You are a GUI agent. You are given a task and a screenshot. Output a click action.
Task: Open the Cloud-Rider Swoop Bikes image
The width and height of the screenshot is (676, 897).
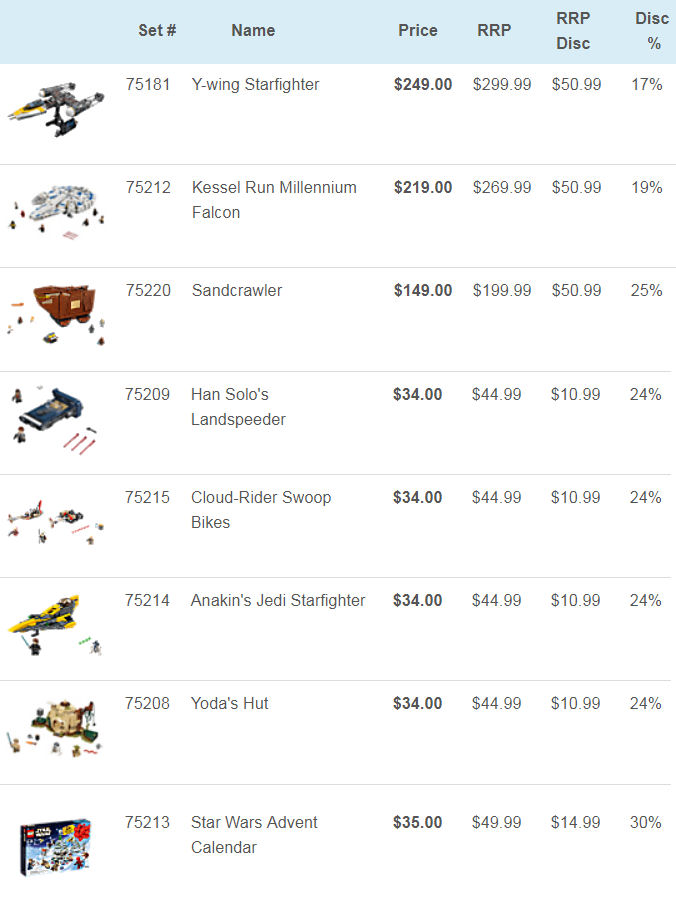pyautogui.click(x=55, y=522)
